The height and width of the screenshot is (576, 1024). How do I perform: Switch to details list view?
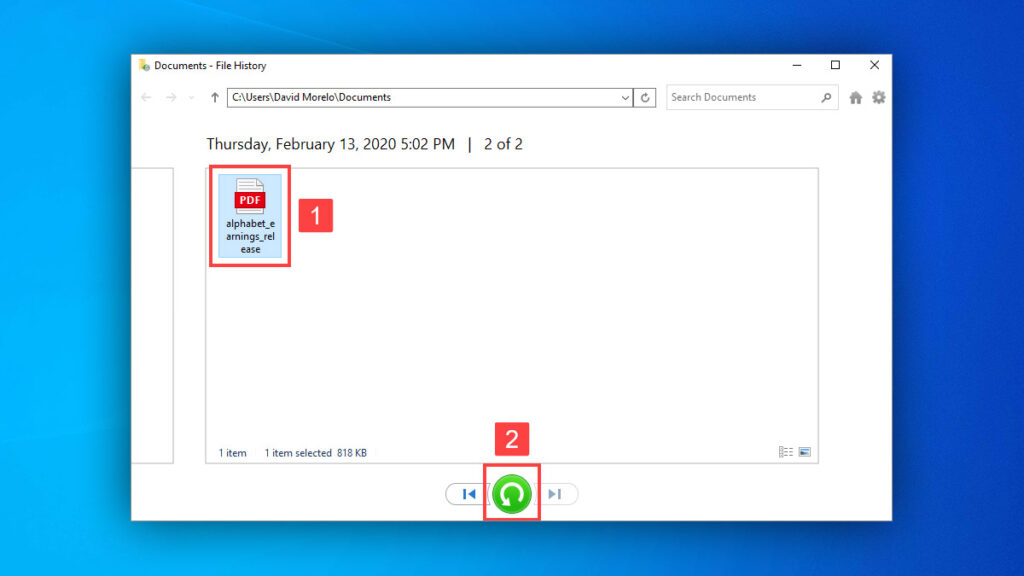coord(786,453)
